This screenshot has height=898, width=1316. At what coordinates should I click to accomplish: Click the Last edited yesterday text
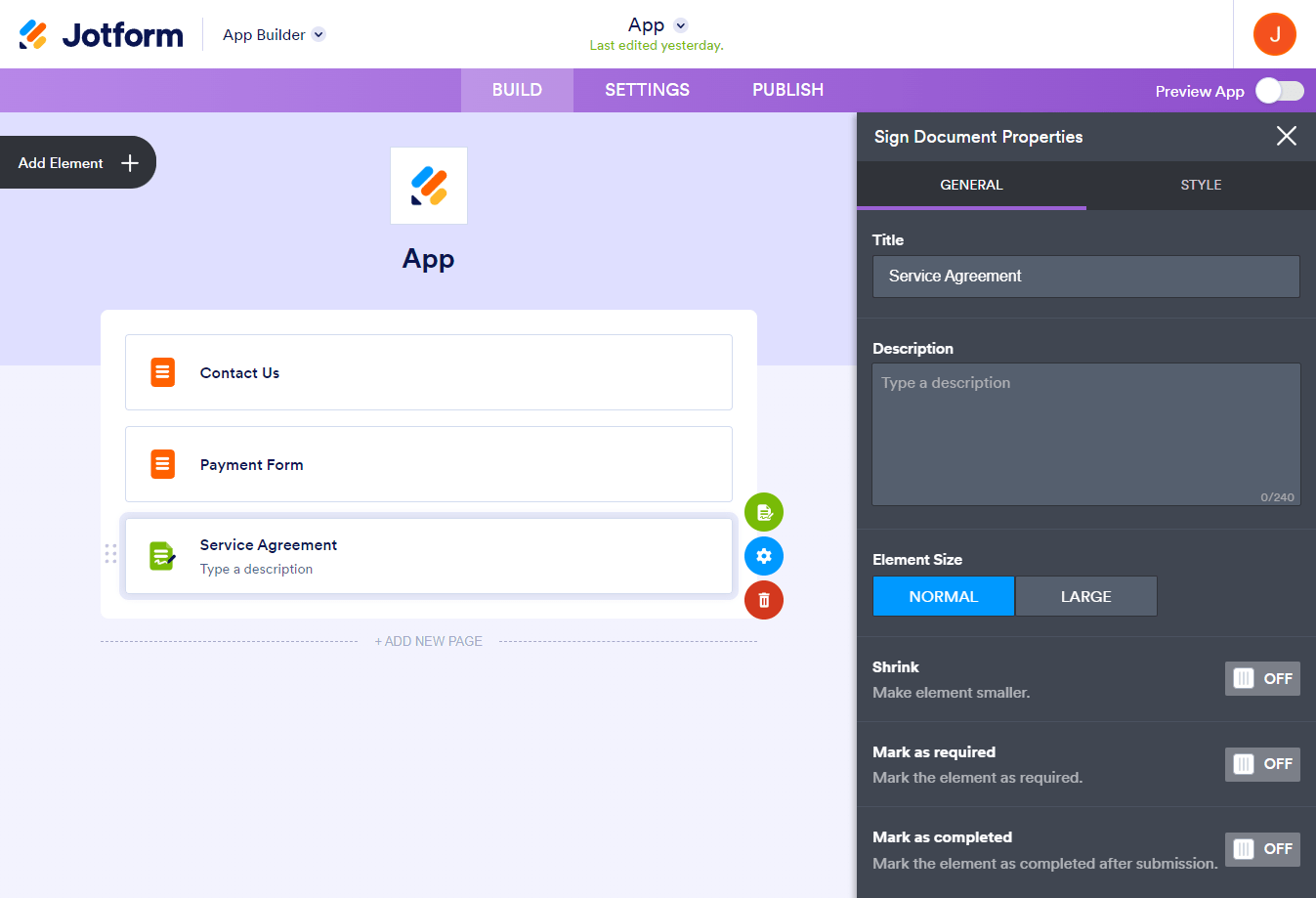pos(657,46)
